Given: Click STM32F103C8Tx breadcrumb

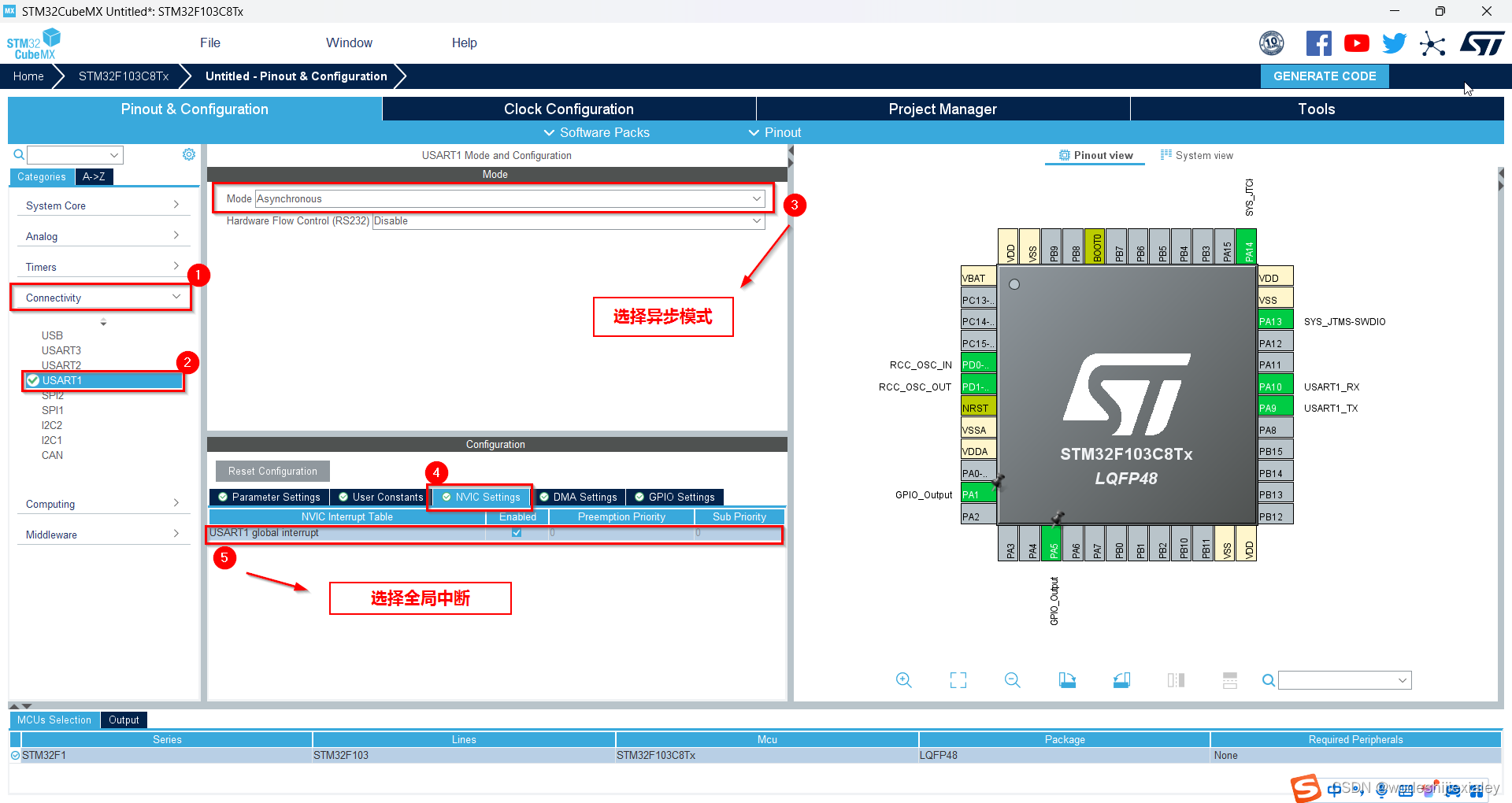Looking at the screenshot, I should [x=124, y=76].
